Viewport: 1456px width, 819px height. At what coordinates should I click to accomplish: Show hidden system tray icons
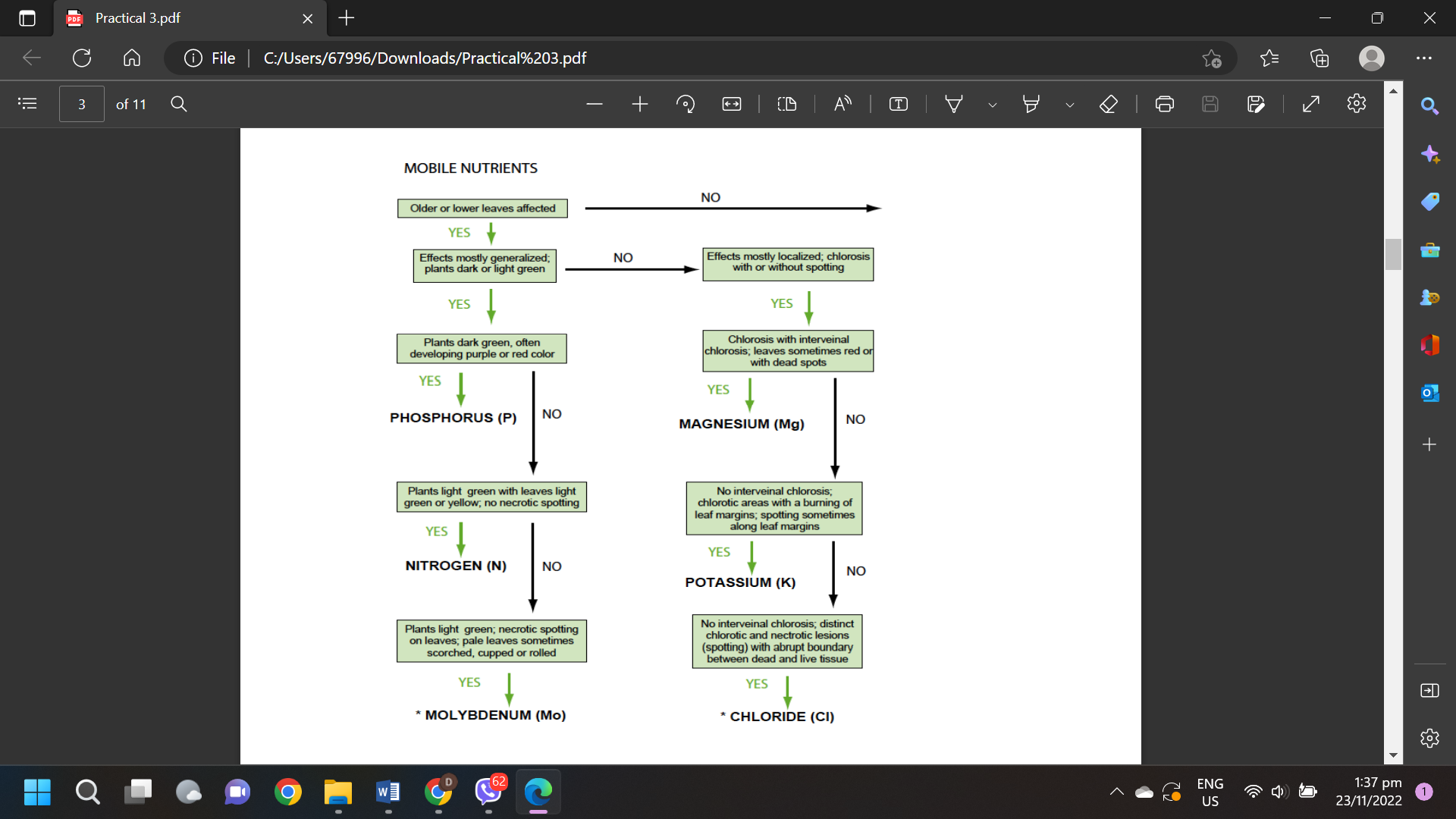1117,792
